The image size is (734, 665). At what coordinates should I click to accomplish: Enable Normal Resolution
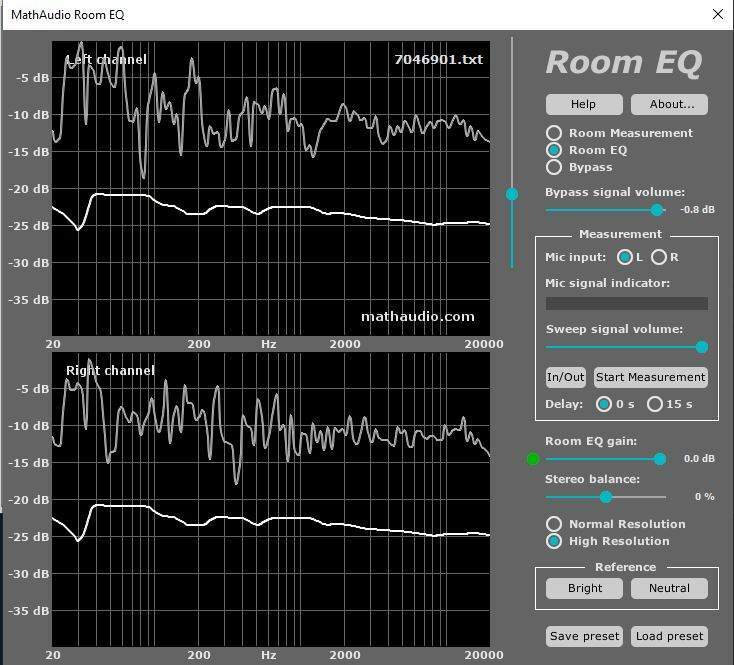pyautogui.click(x=554, y=524)
